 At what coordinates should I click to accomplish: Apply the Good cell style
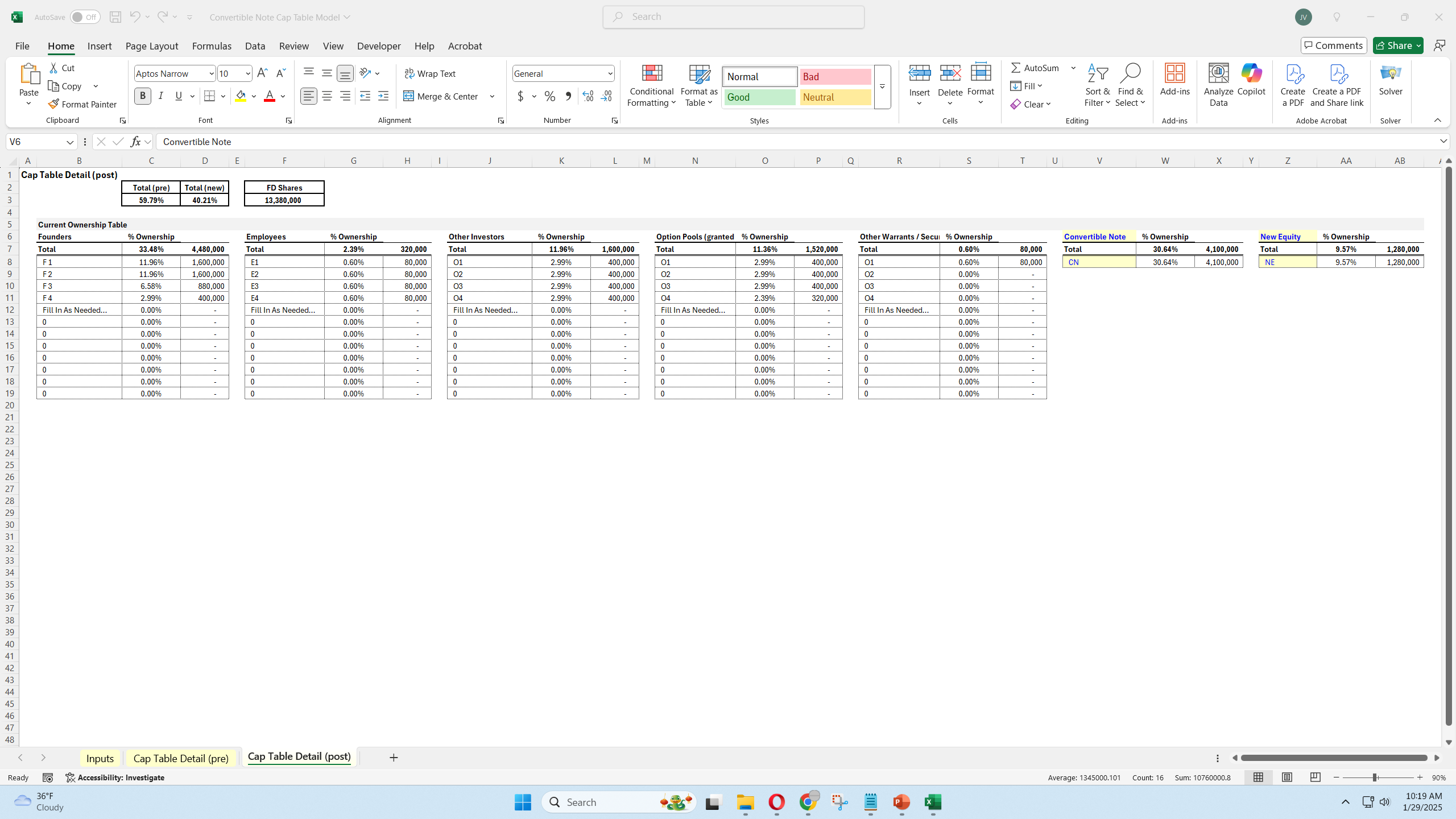point(759,97)
